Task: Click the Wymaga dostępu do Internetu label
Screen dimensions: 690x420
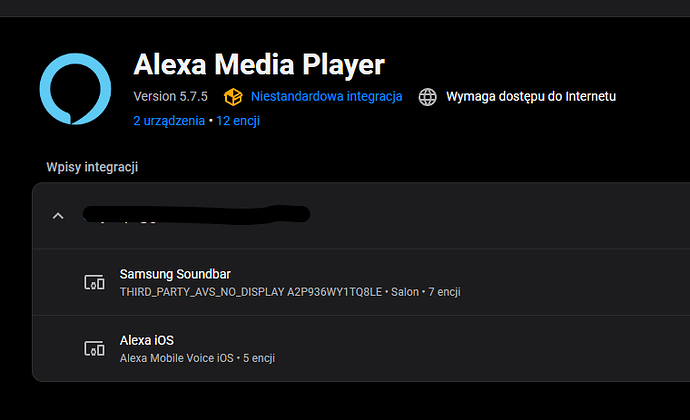Action: pyautogui.click(x=531, y=97)
